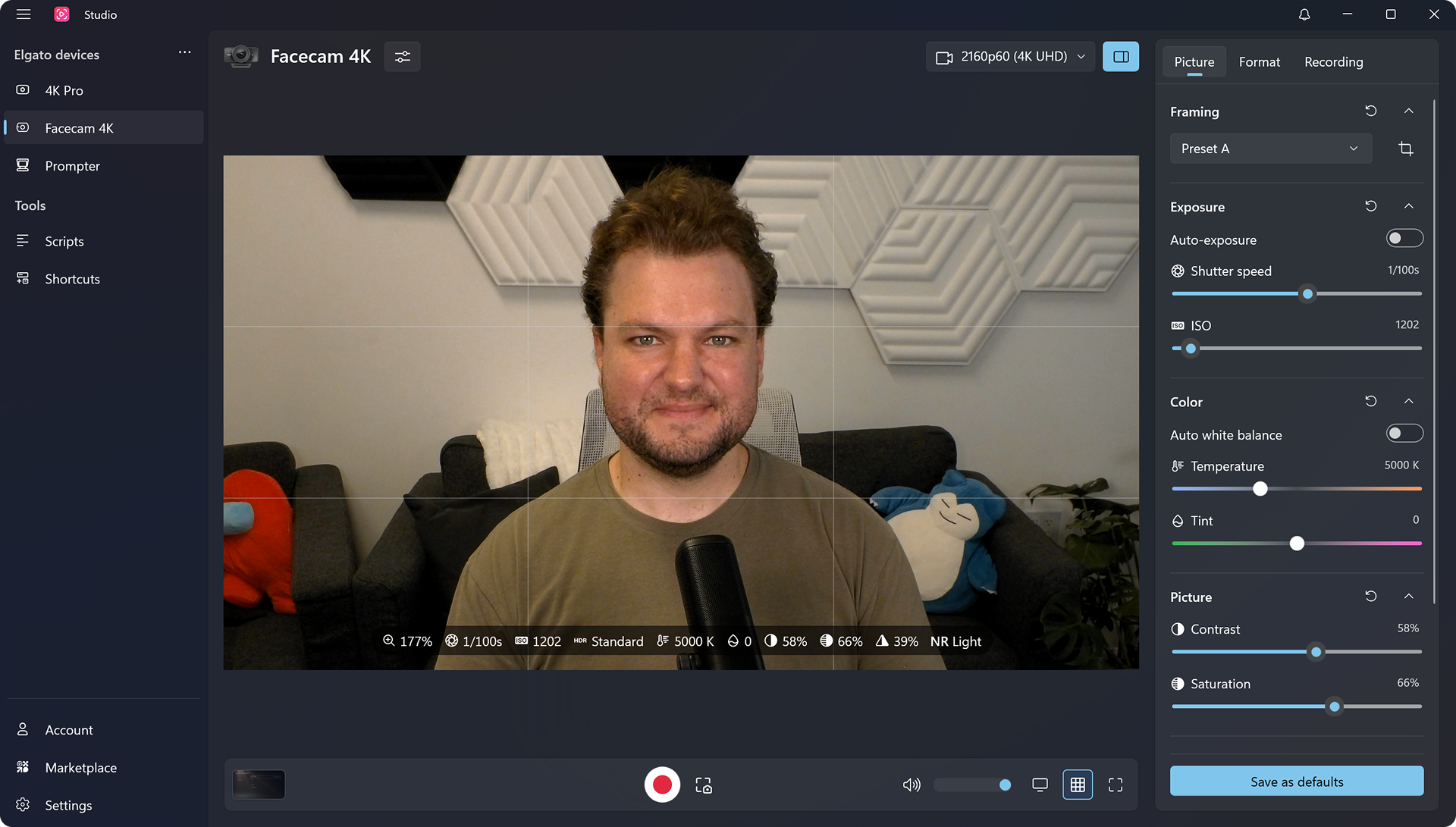This screenshot has width=1456, height=827.
Task: Collapse the Exposure section
Action: [x=1409, y=206]
